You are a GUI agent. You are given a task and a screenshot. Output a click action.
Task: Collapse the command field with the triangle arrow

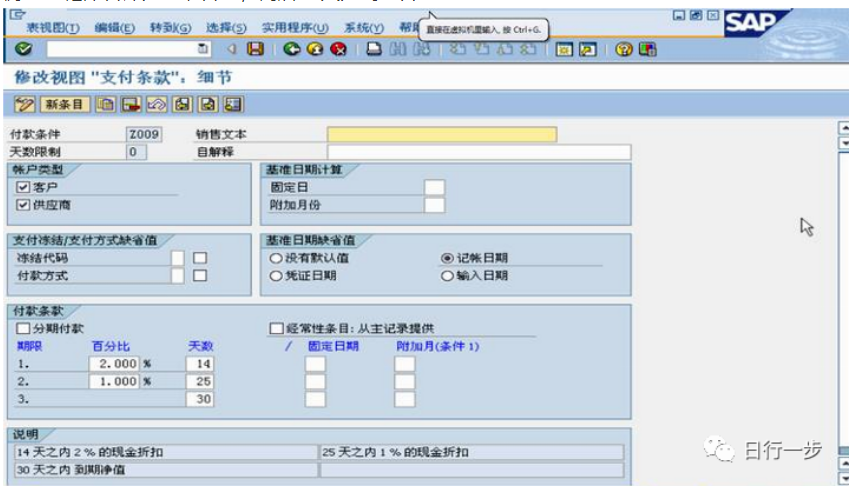[x=232, y=50]
